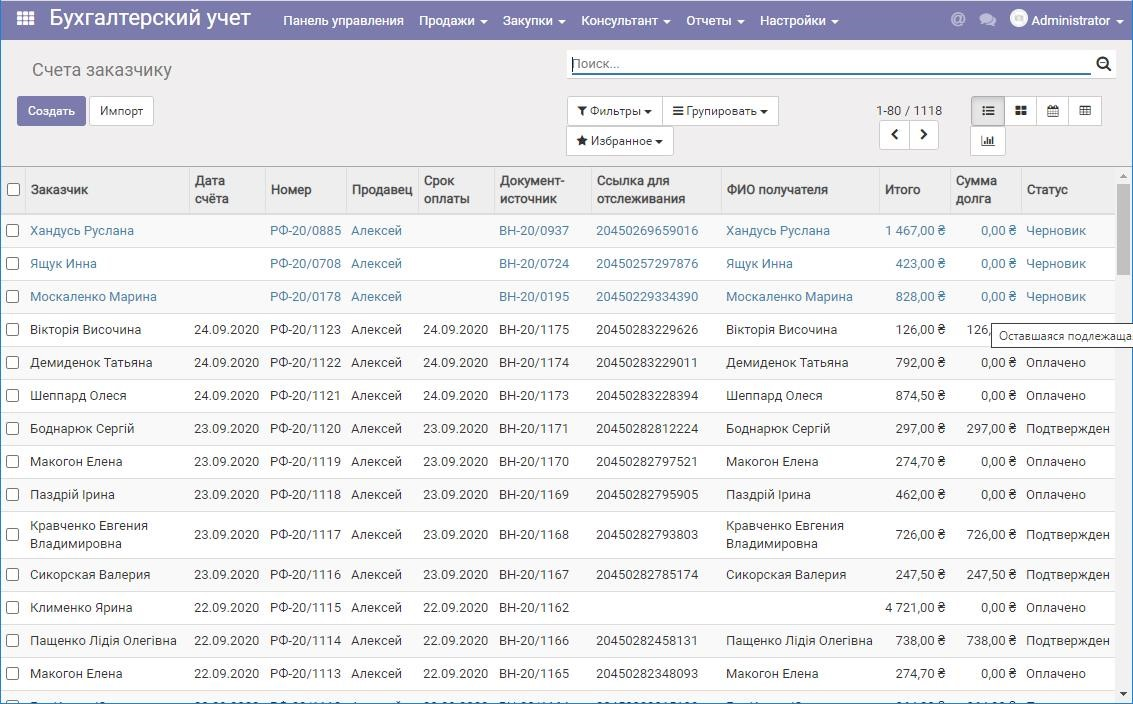Check the row for Клименко Ярина
Screen dimensions: 1133x704
[12, 608]
